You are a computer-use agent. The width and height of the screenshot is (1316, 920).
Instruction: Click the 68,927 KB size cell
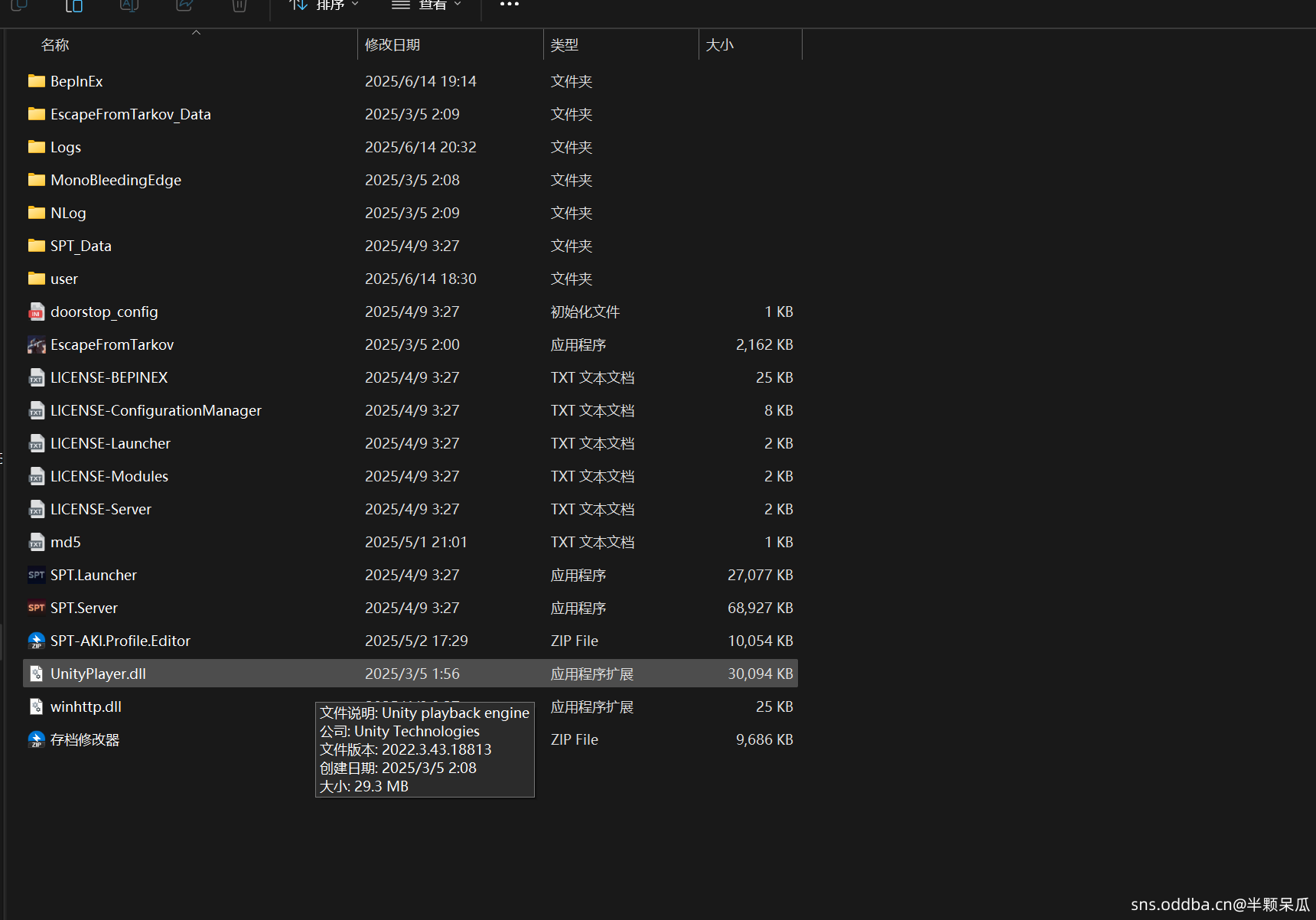pyautogui.click(x=761, y=608)
